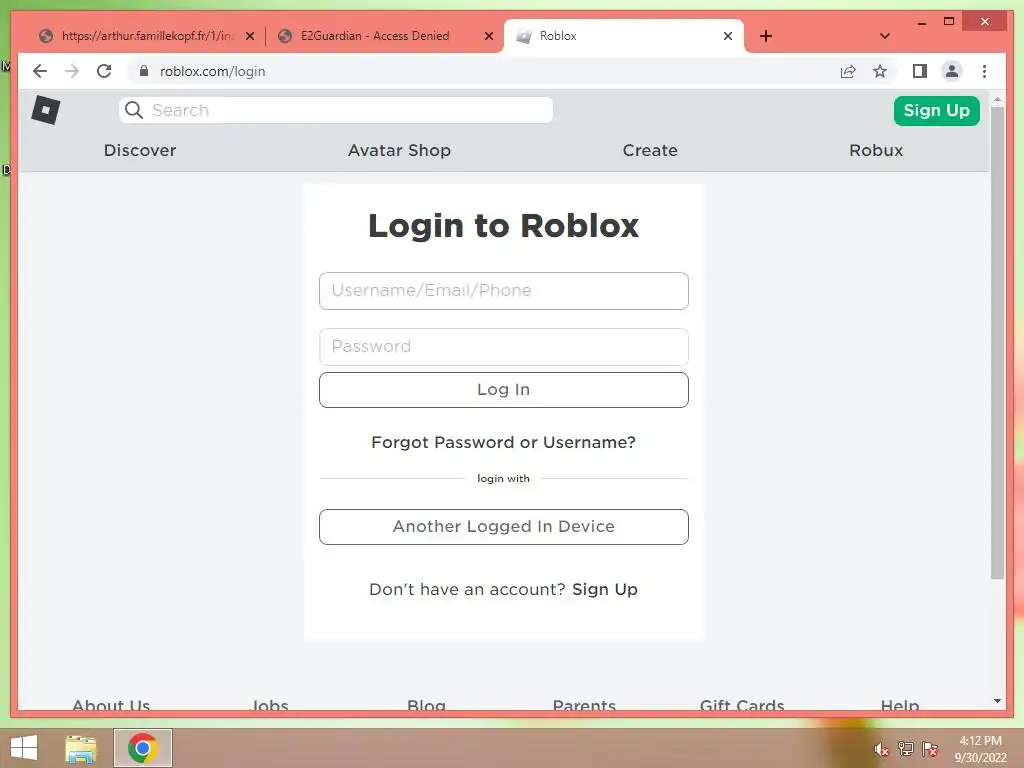Open the Chrome profile avatar icon

952,71
